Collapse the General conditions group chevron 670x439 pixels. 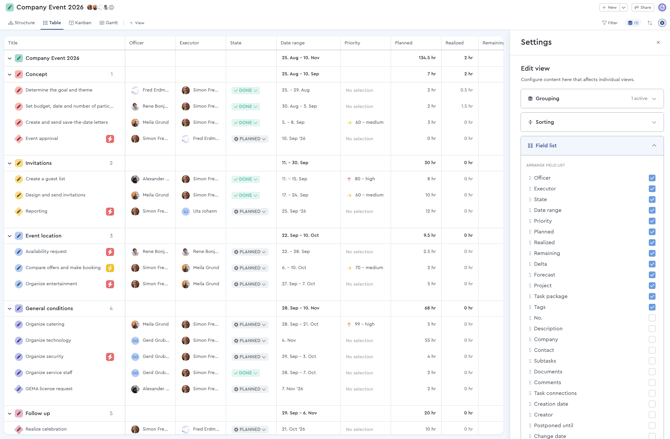pos(9,308)
